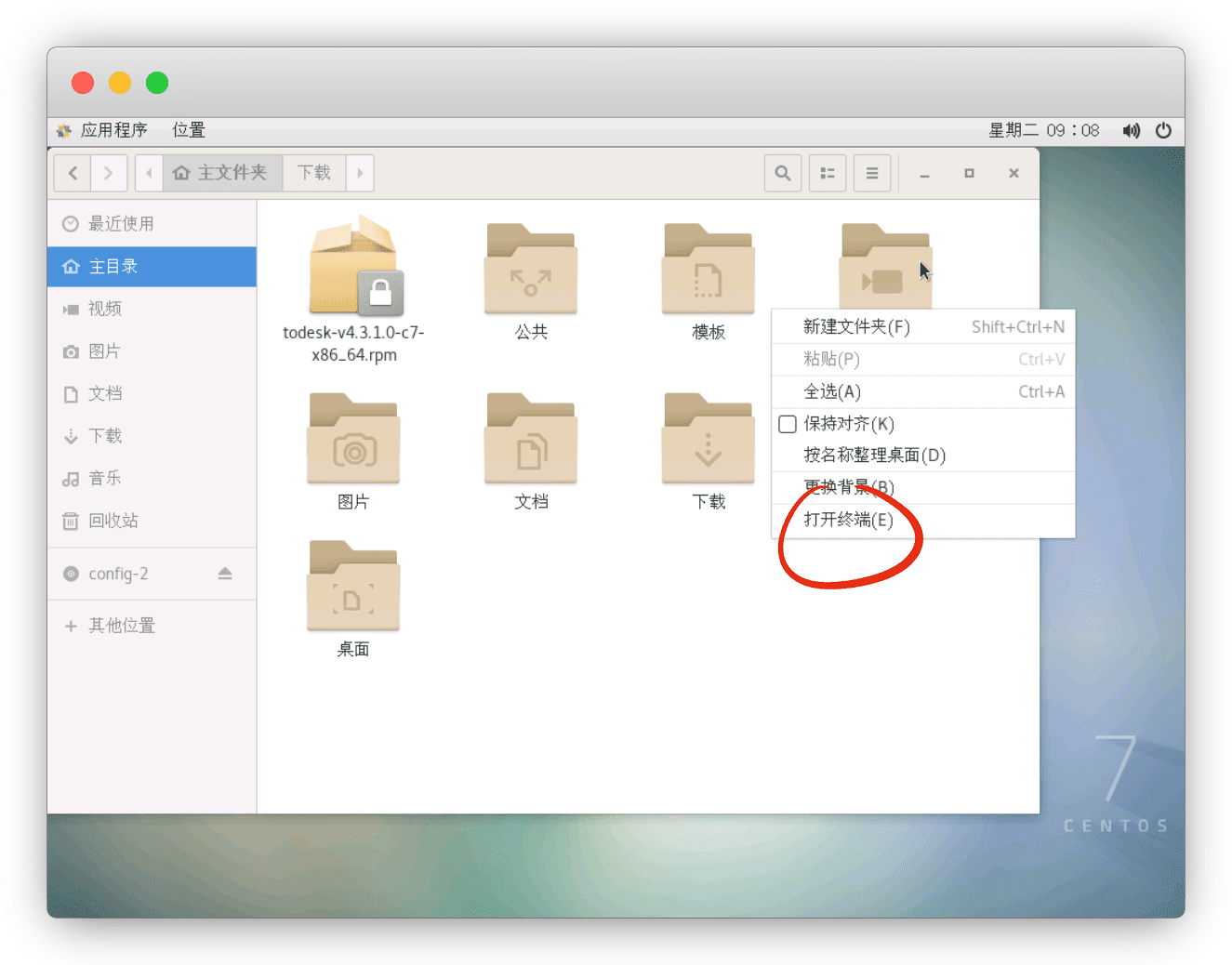Open the power menu icon in the top bar
The width and height of the screenshot is (1232, 965).
click(x=1163, y=130)
